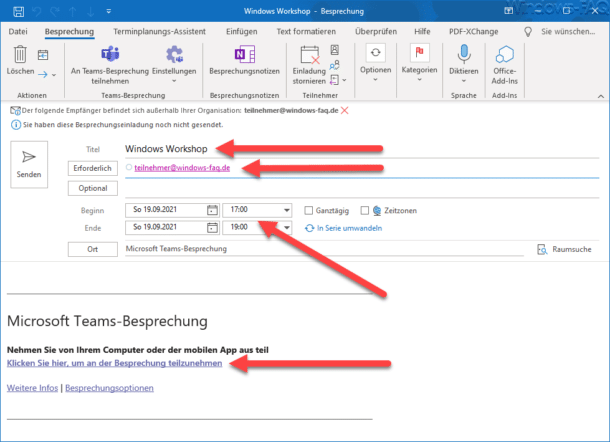Open the 19:00 end time dropdown
Image resolution: width=610 pixels, height=442 pixels.
point(287,228)
